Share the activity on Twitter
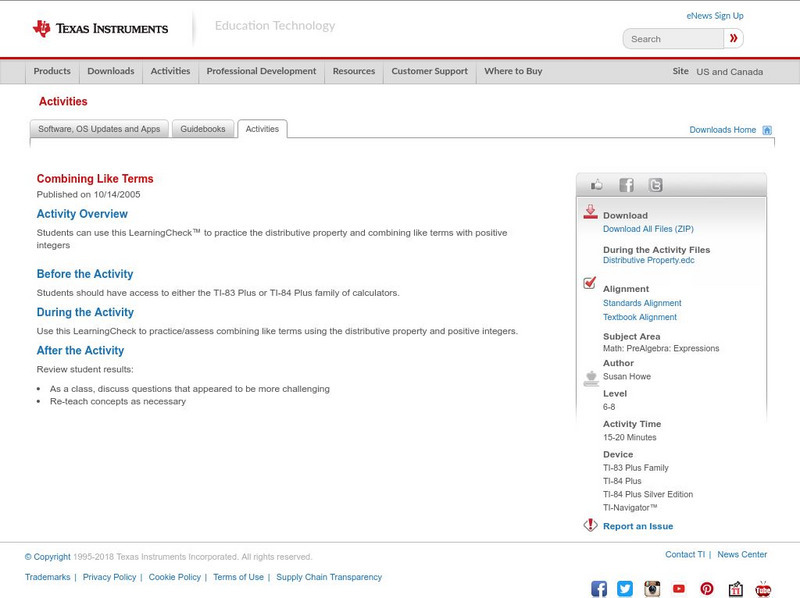This screenshot has height=598, width=800. [x=656, y=184]
